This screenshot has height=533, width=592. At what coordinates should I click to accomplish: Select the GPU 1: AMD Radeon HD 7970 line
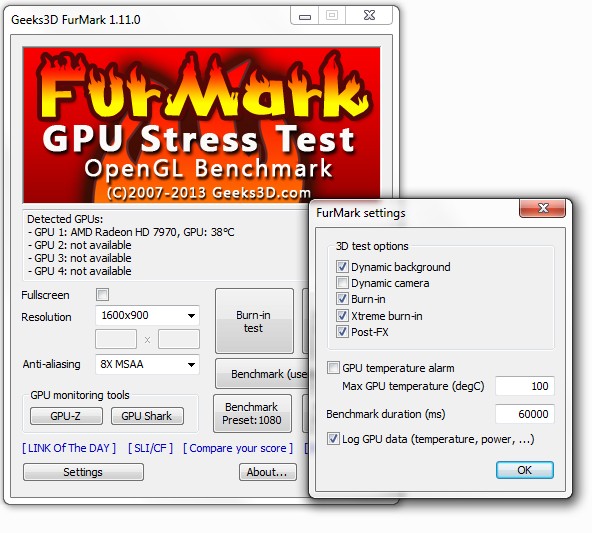131,232
